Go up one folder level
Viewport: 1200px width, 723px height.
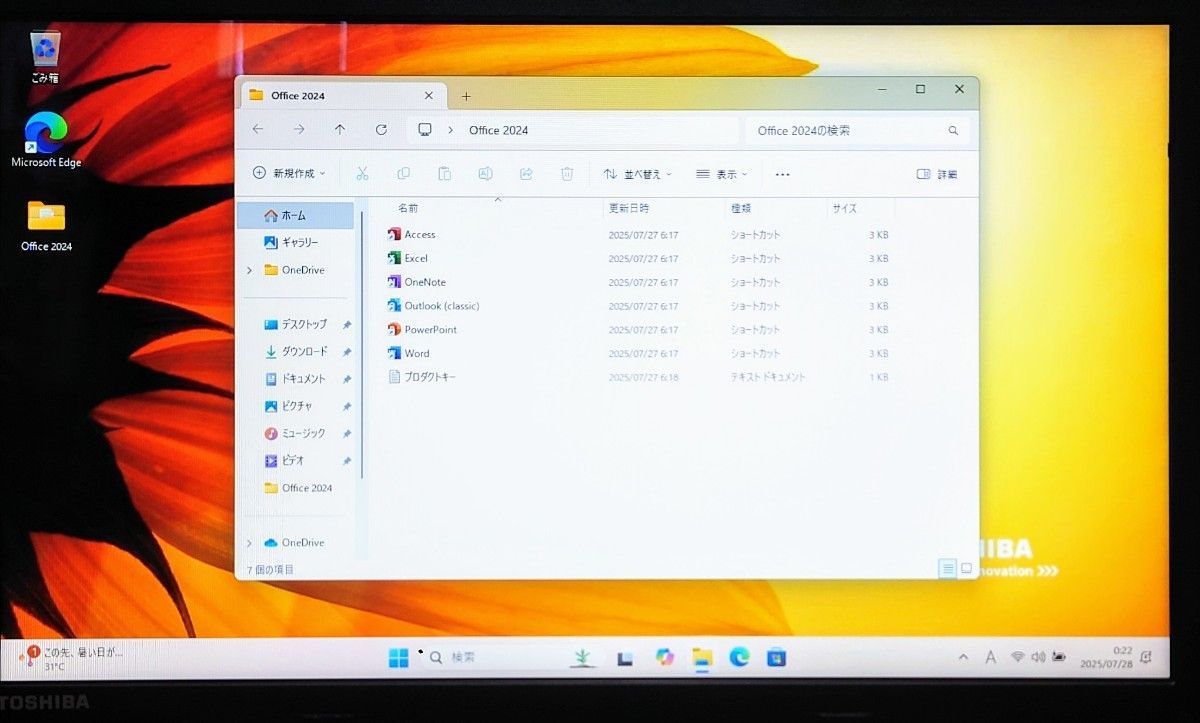[x=340, y=130]
